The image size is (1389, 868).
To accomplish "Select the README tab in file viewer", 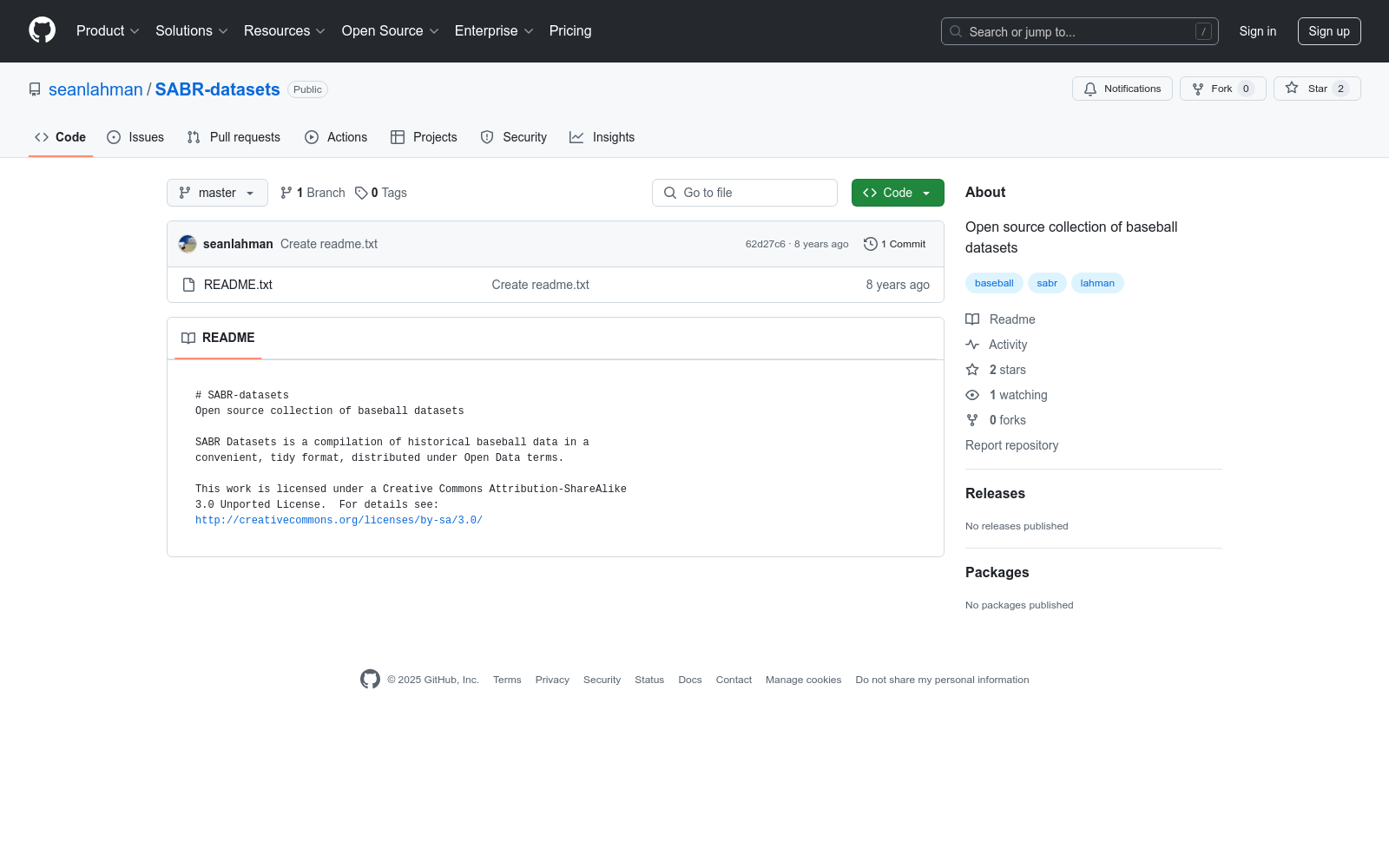I will pos(218,338).
